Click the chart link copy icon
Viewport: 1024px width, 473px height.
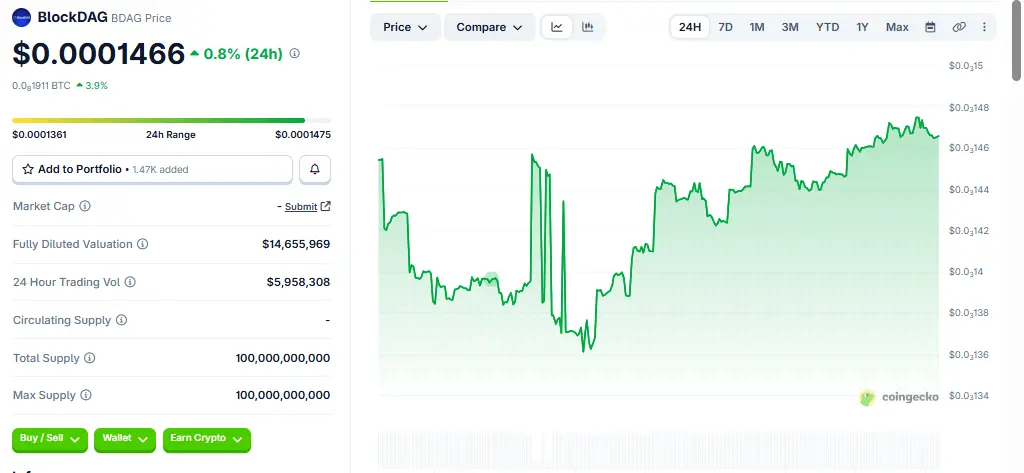(x=959, y=27)
